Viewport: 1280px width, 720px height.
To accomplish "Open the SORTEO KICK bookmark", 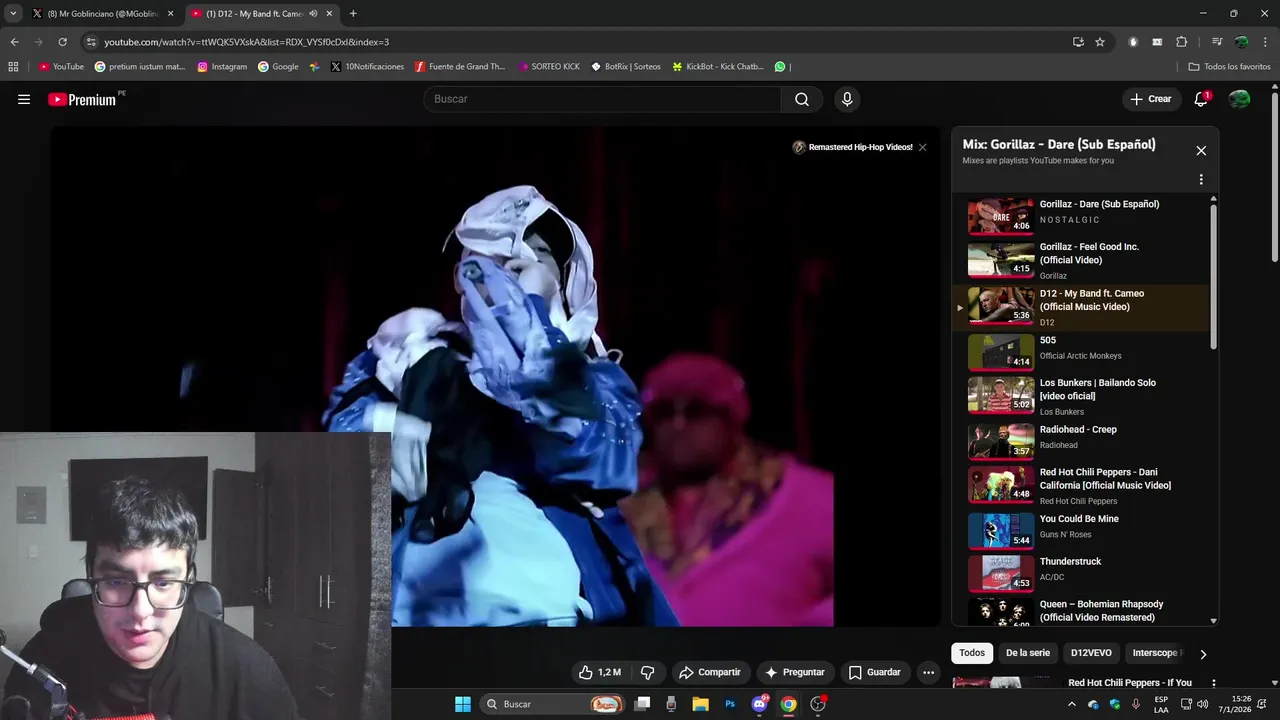I will (549, 67).
